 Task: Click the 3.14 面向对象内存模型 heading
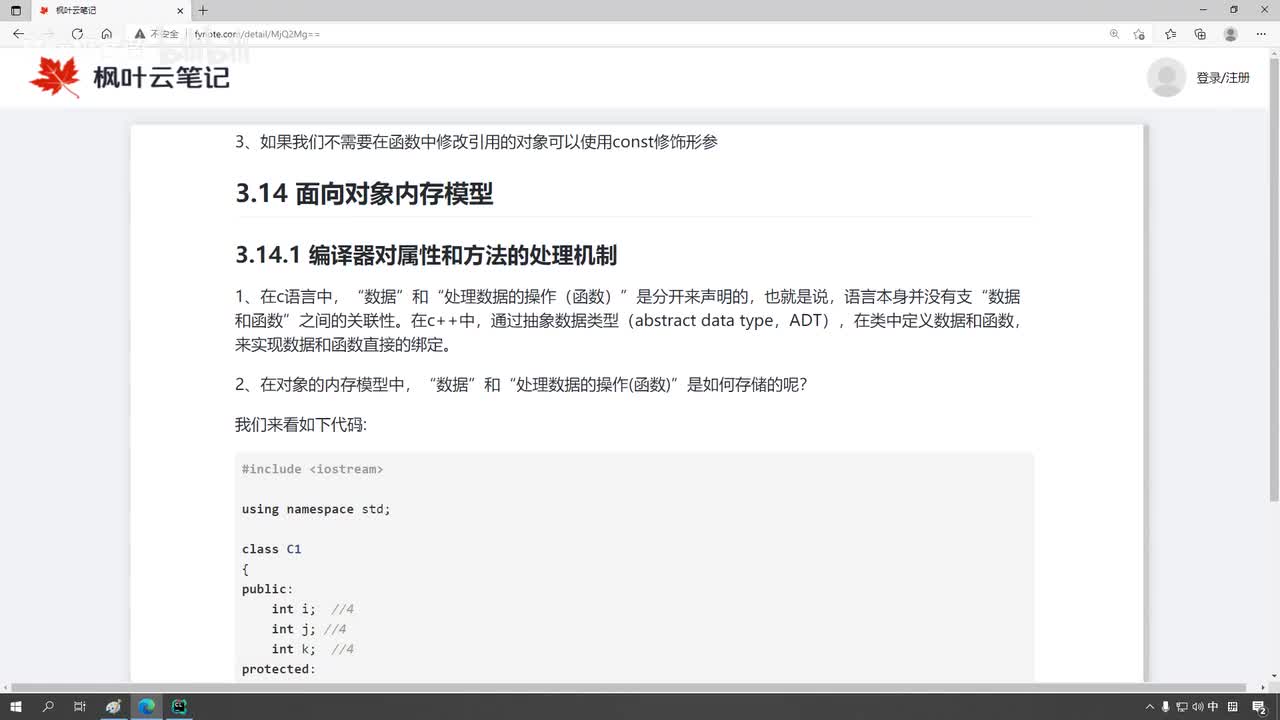click(x=365, y=193)
